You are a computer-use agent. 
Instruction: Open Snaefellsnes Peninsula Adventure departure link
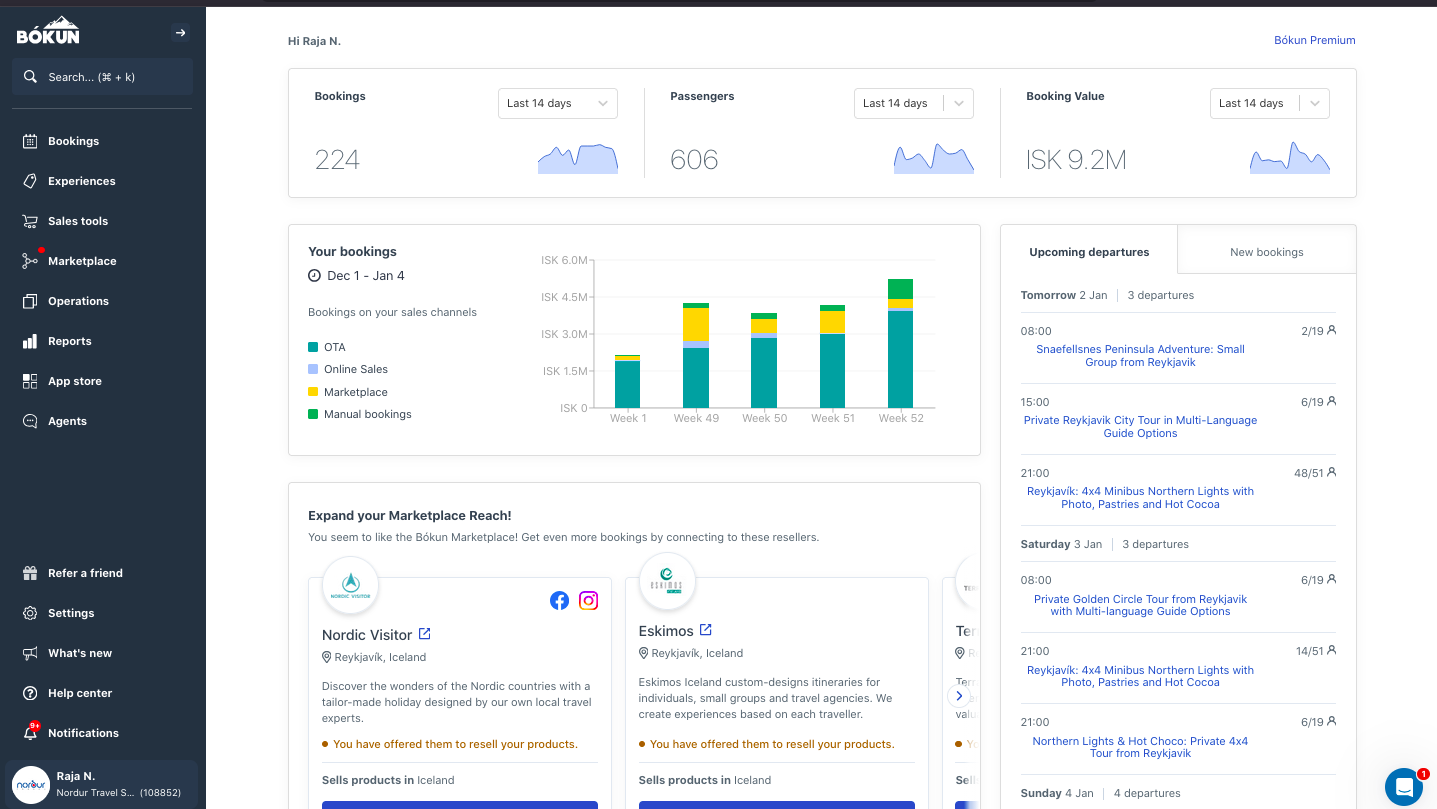click(1140, 356)
